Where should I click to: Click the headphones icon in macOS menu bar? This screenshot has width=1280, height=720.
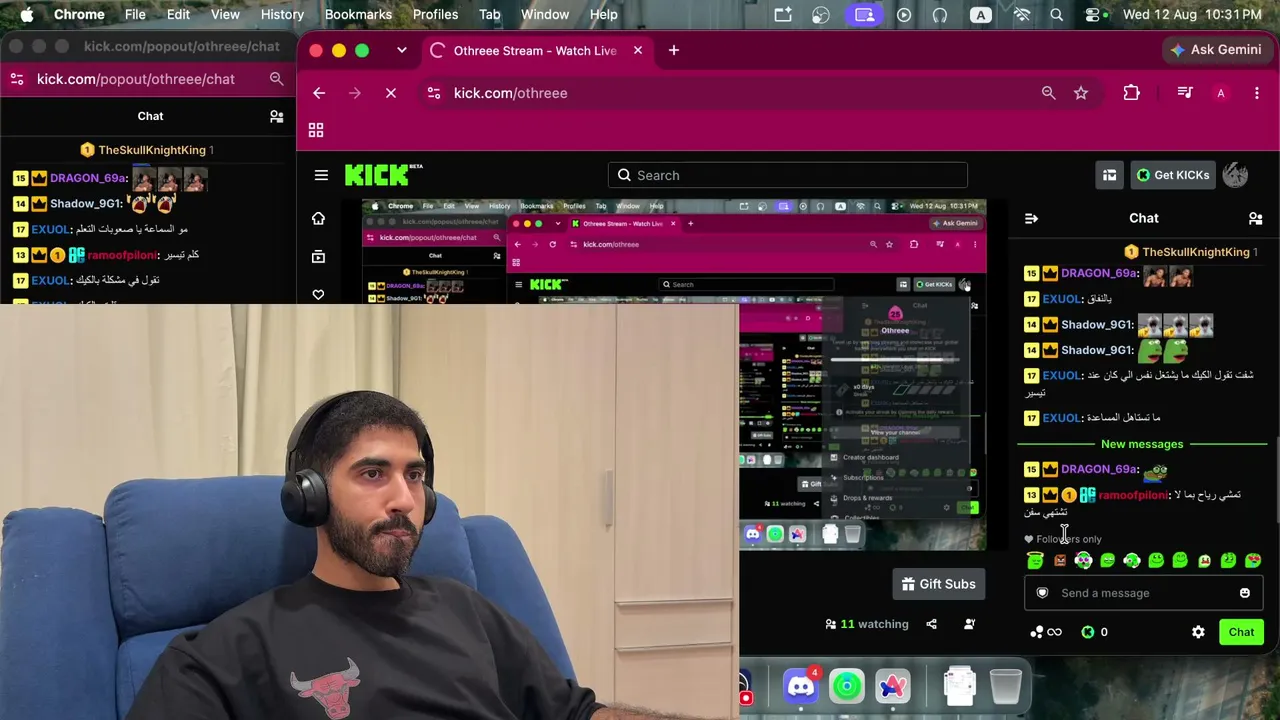tap(939, 15)
